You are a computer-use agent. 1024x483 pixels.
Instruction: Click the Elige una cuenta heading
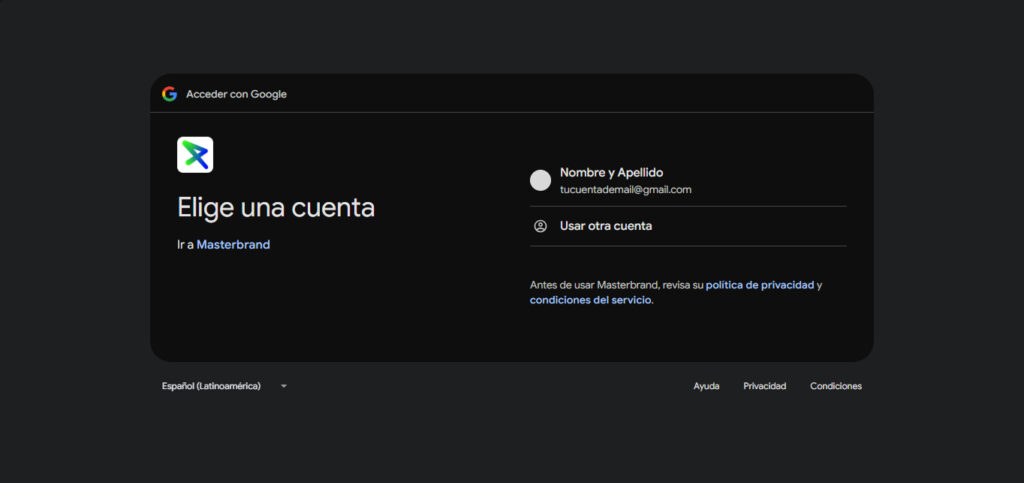point(276,208)
